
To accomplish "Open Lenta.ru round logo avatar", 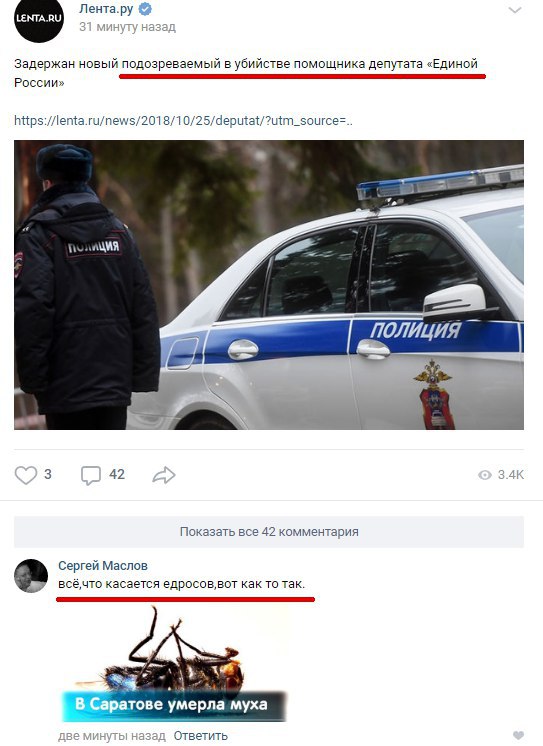I will pyautogui.click(x=39, y=19).
